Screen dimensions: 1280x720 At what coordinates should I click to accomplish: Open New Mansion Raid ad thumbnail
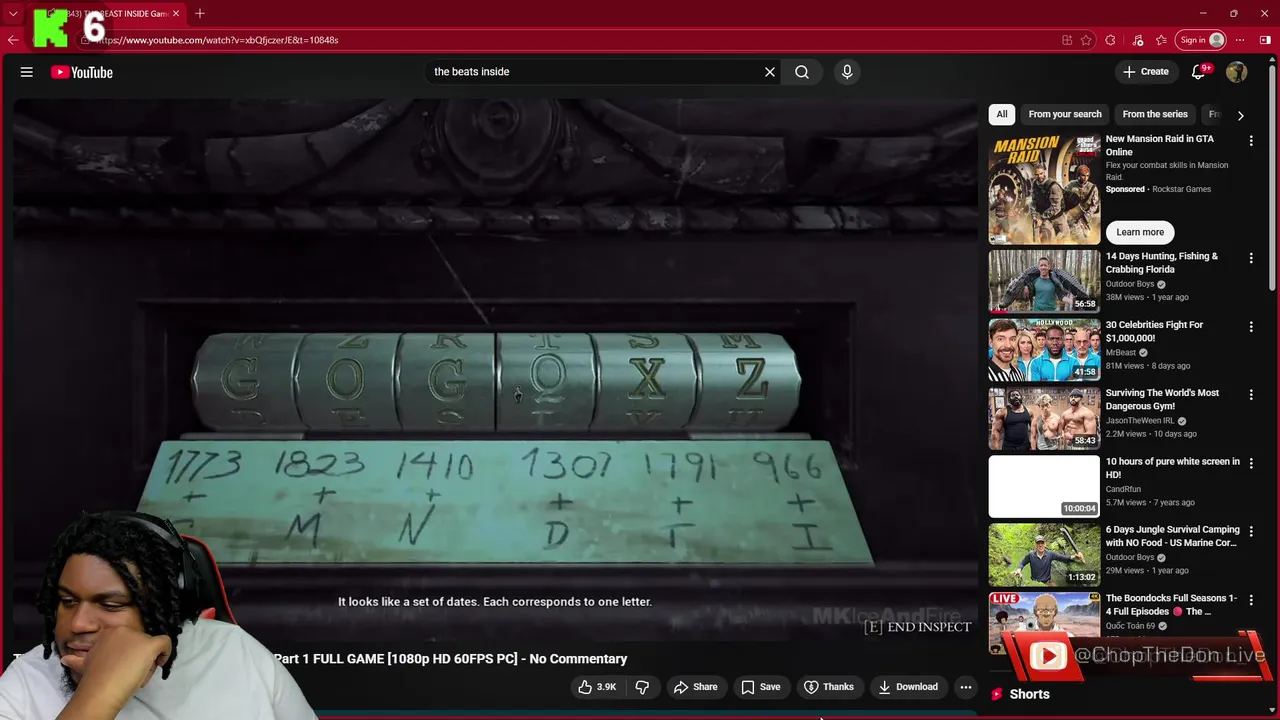click(x=1044, y=188)
